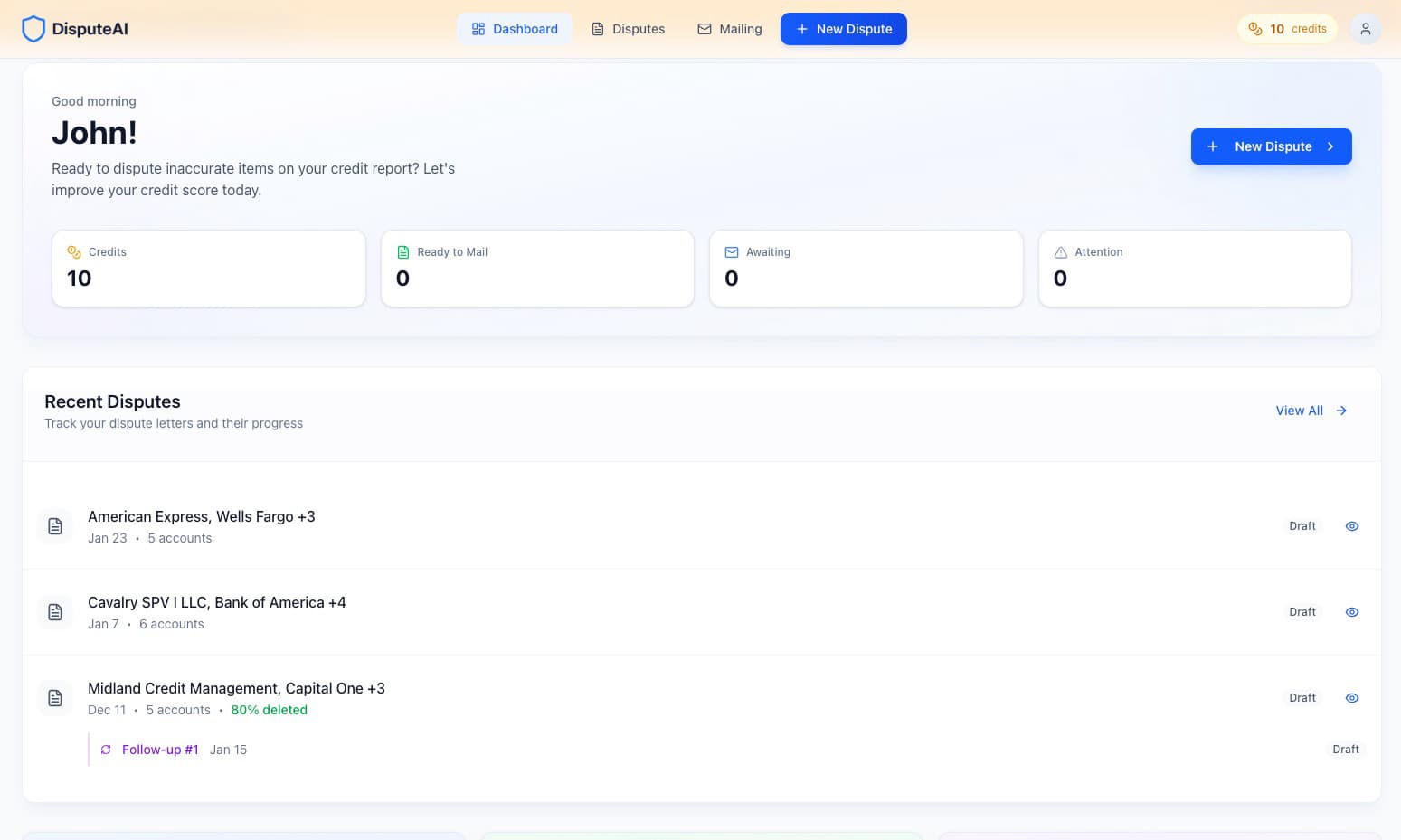Click the refresh icon next to Follow-up #1
This screenshot has width=1401, height=840.
[x=105, y=750]
